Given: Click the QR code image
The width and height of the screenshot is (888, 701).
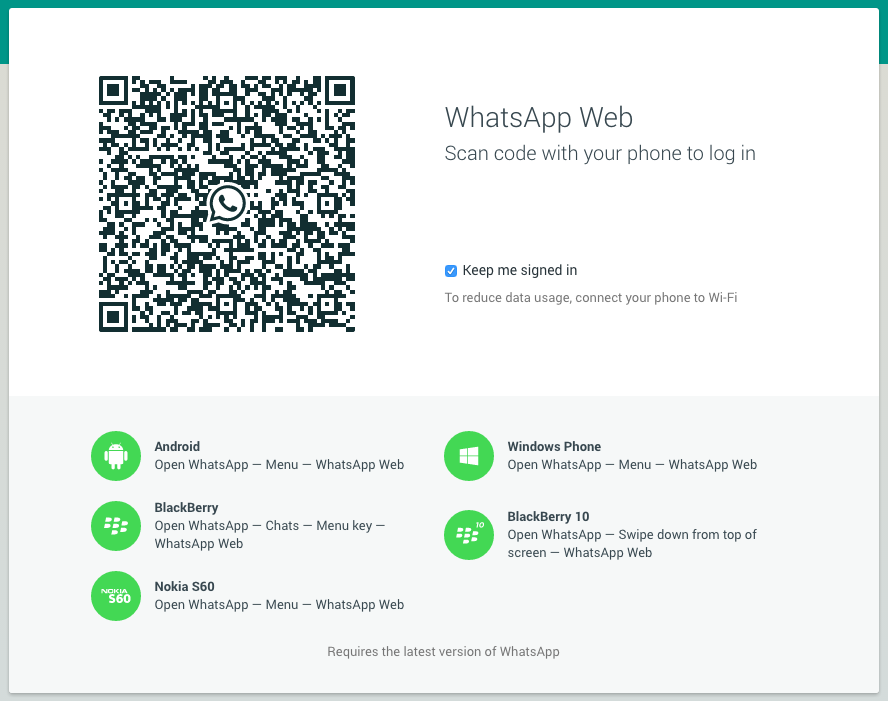Looking at the screenshot, I should click(x=227, y=204).
